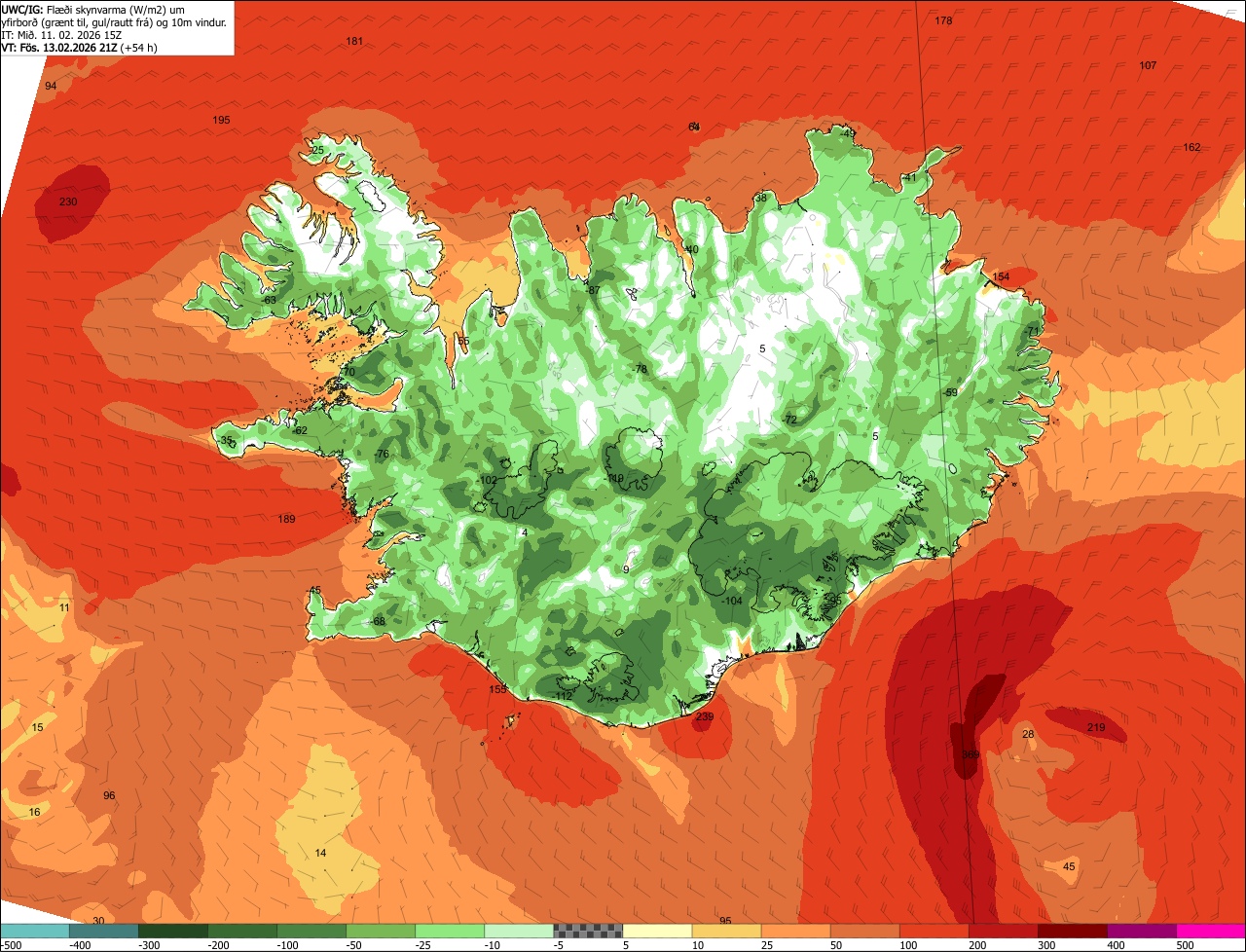
Task: Click the map value 64 off the north coast
Action: click(x=694, y=127)
